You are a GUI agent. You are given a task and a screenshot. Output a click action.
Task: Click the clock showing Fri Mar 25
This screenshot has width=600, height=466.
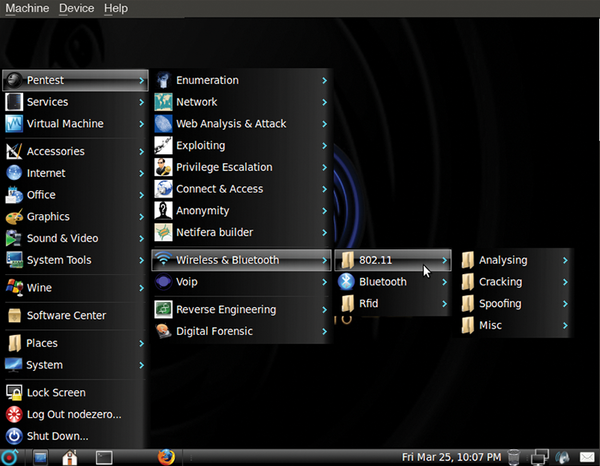451,457
